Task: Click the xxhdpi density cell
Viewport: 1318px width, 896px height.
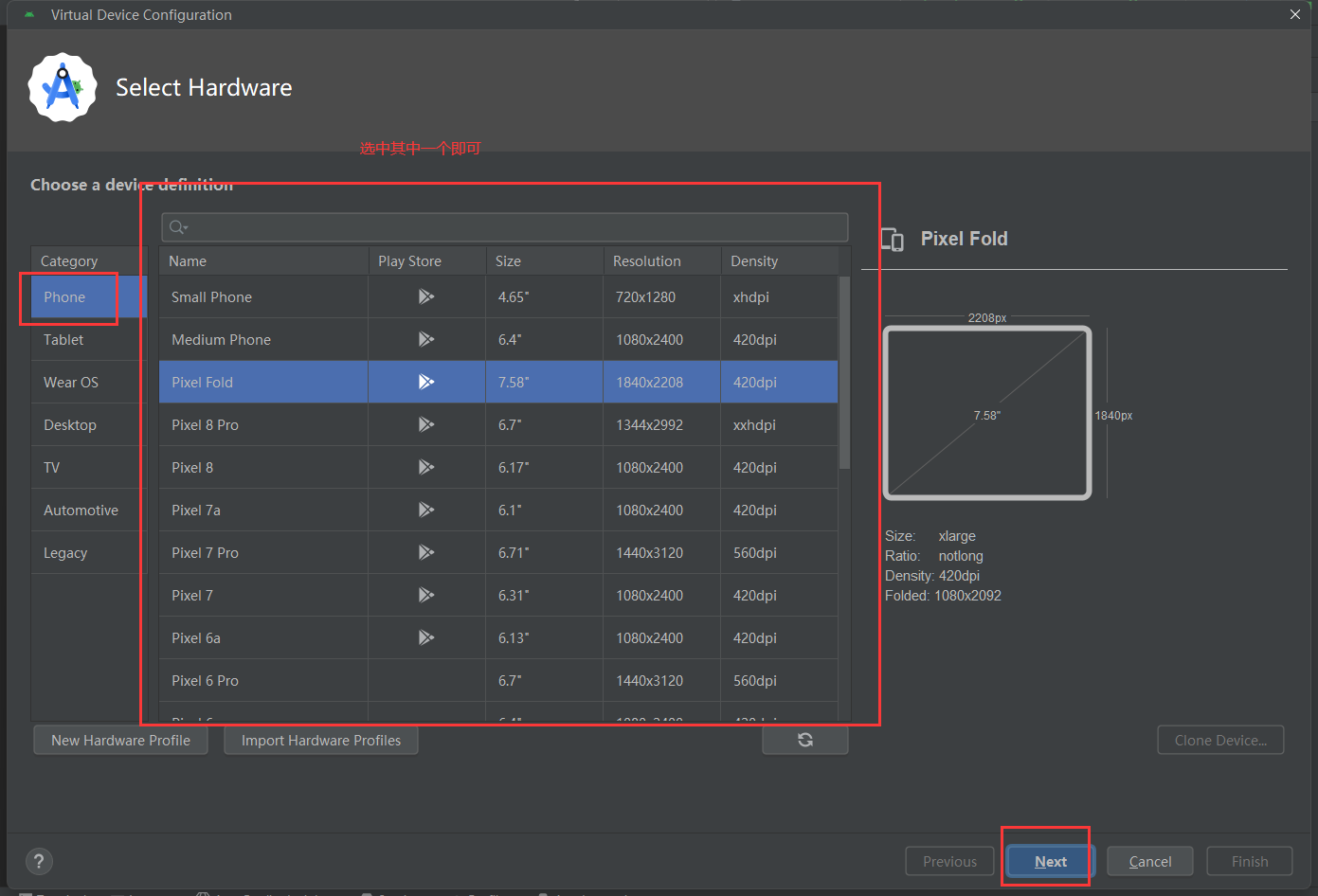Action: coord(780,424)
